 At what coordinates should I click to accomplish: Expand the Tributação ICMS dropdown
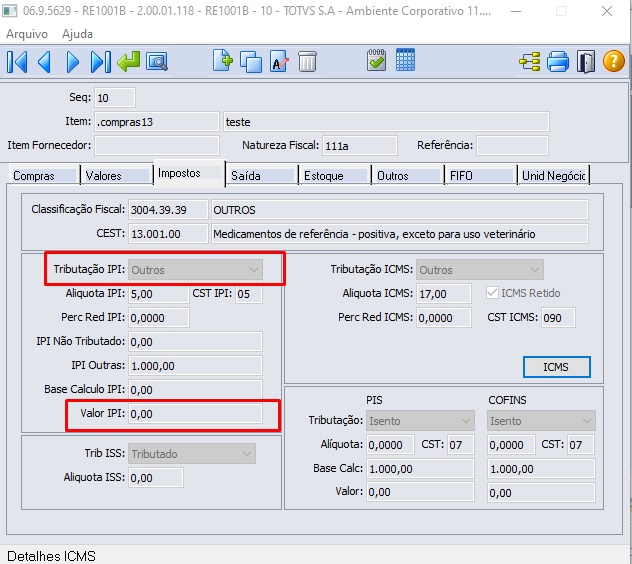[x=480, y=270]
